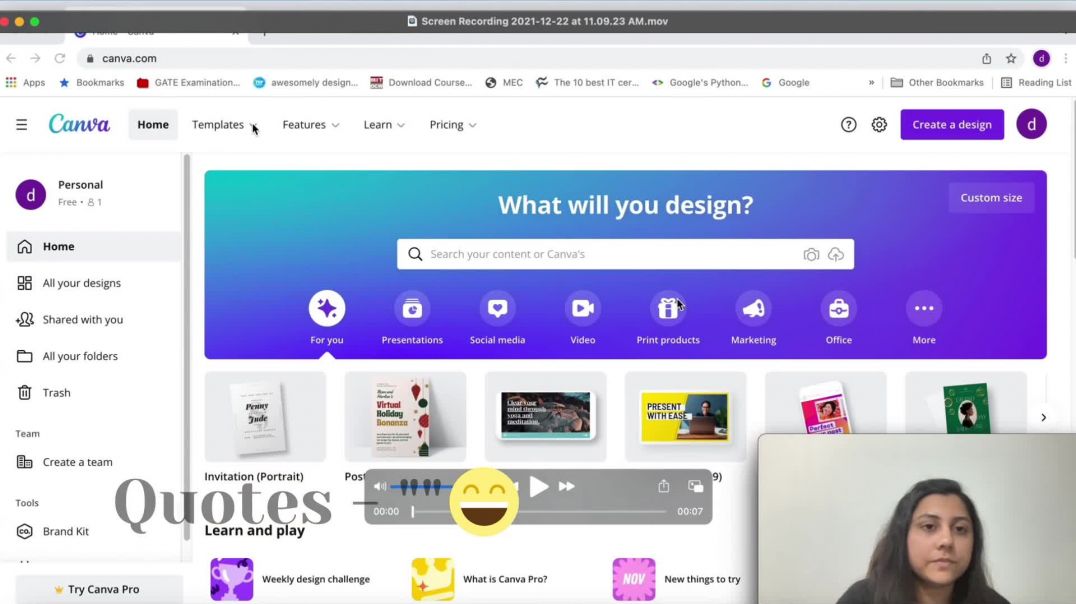Click the volume speaker icon in video overlay
Image resolution: width=1076 pixels, height=604 pixels.
tap(379, 487)
